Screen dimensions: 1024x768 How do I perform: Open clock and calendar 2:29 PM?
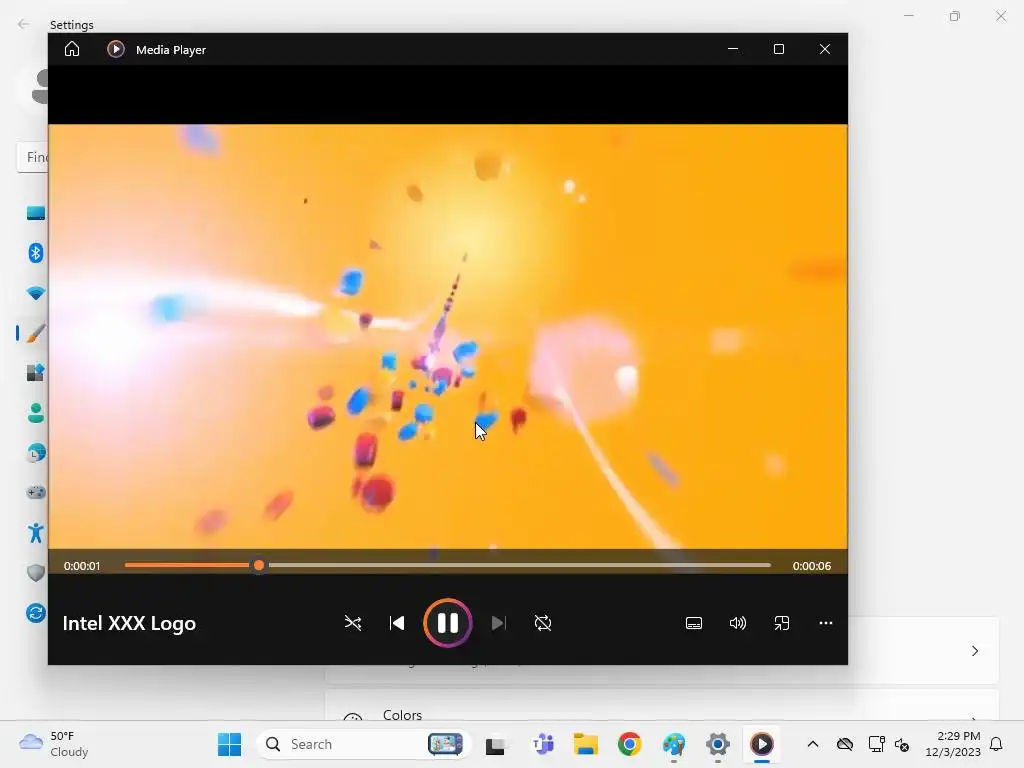click(953, 744)
